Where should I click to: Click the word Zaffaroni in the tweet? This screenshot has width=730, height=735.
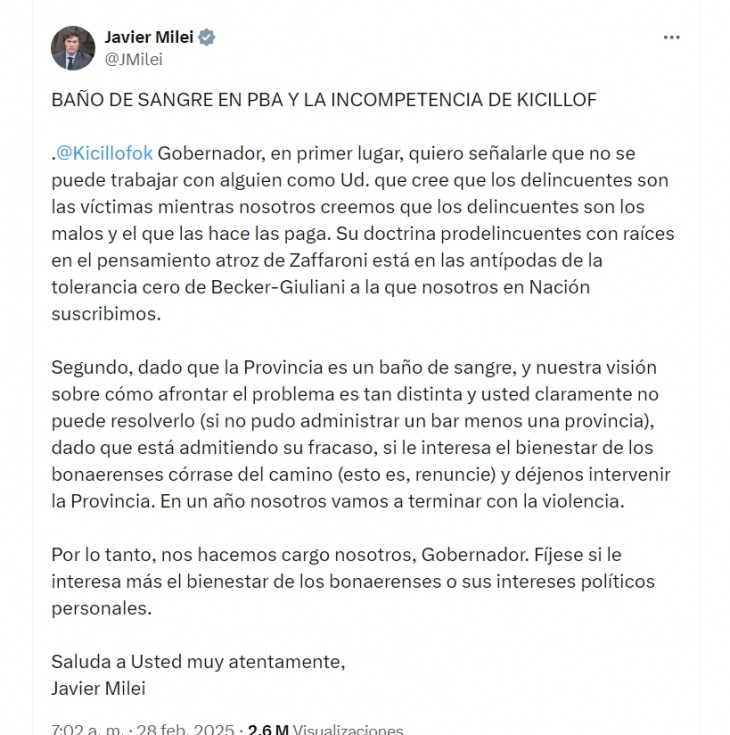pos(328,260)
